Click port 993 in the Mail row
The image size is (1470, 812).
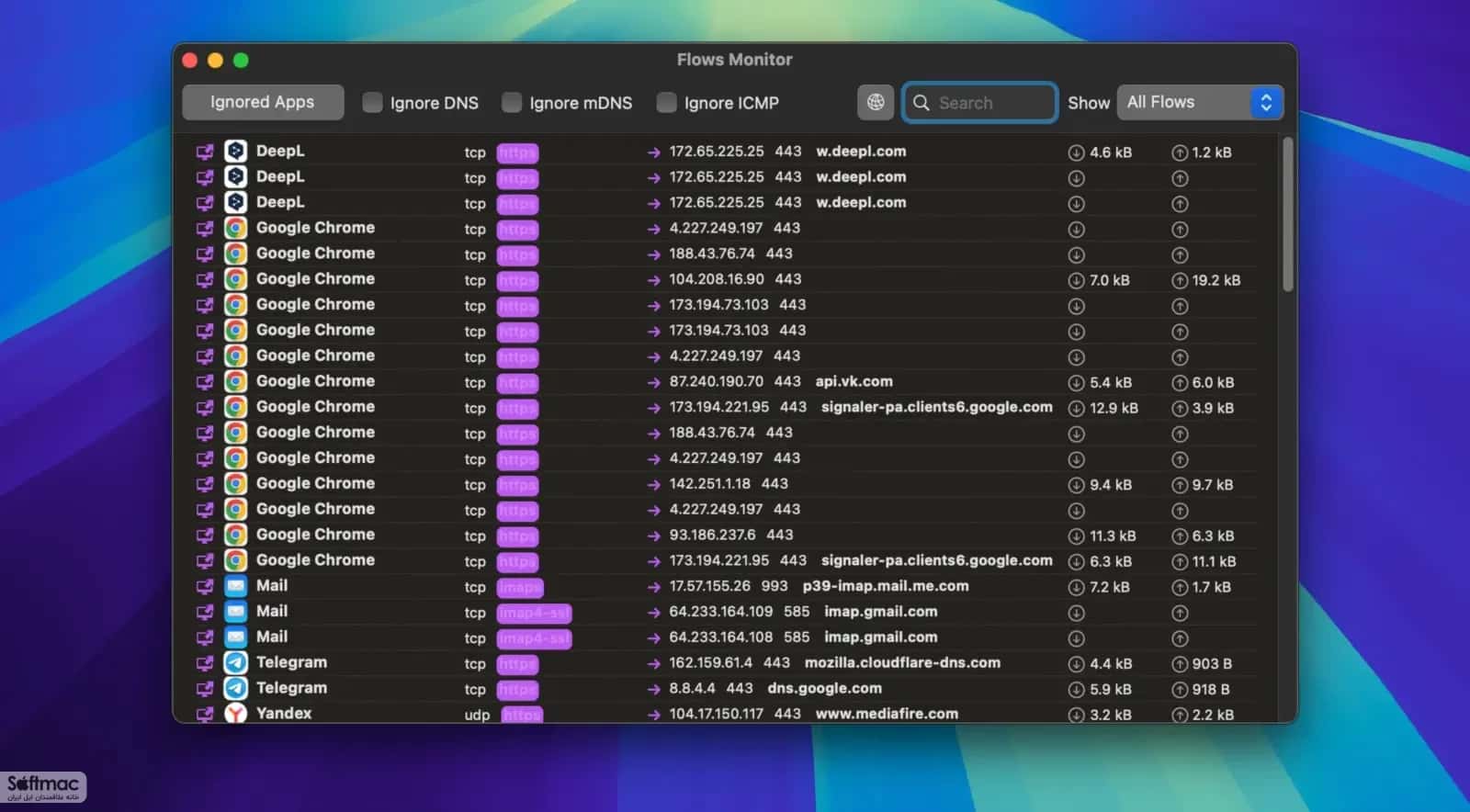[774, 586]
